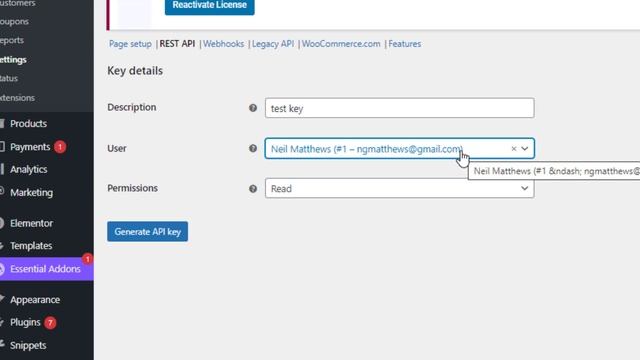Click the Reactivate License button

(x=209, y=6)
